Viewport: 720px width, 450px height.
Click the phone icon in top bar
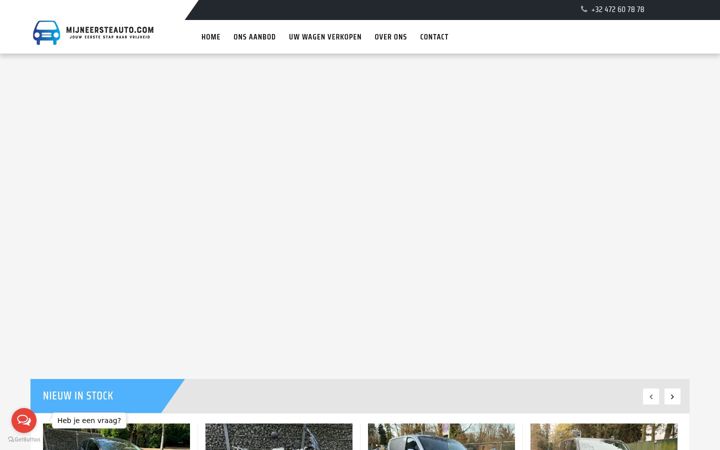[584, 9]
